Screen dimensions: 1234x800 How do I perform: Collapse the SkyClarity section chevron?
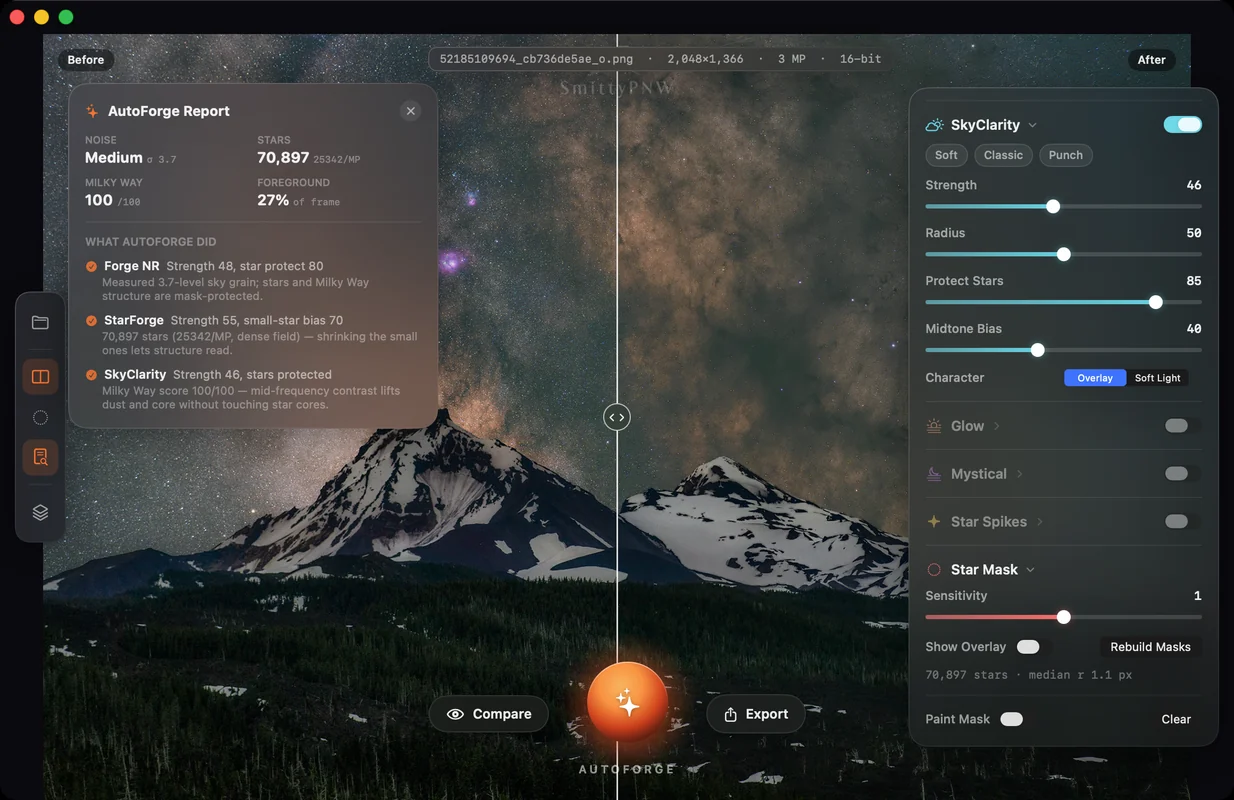pyautogui.click(x=1032, y=125)
